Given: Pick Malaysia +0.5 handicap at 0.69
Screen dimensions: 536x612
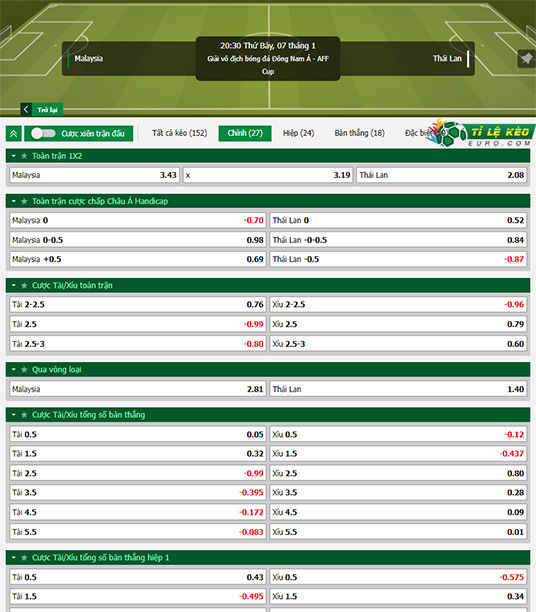Looking at the screenshot, I should 137,259.
